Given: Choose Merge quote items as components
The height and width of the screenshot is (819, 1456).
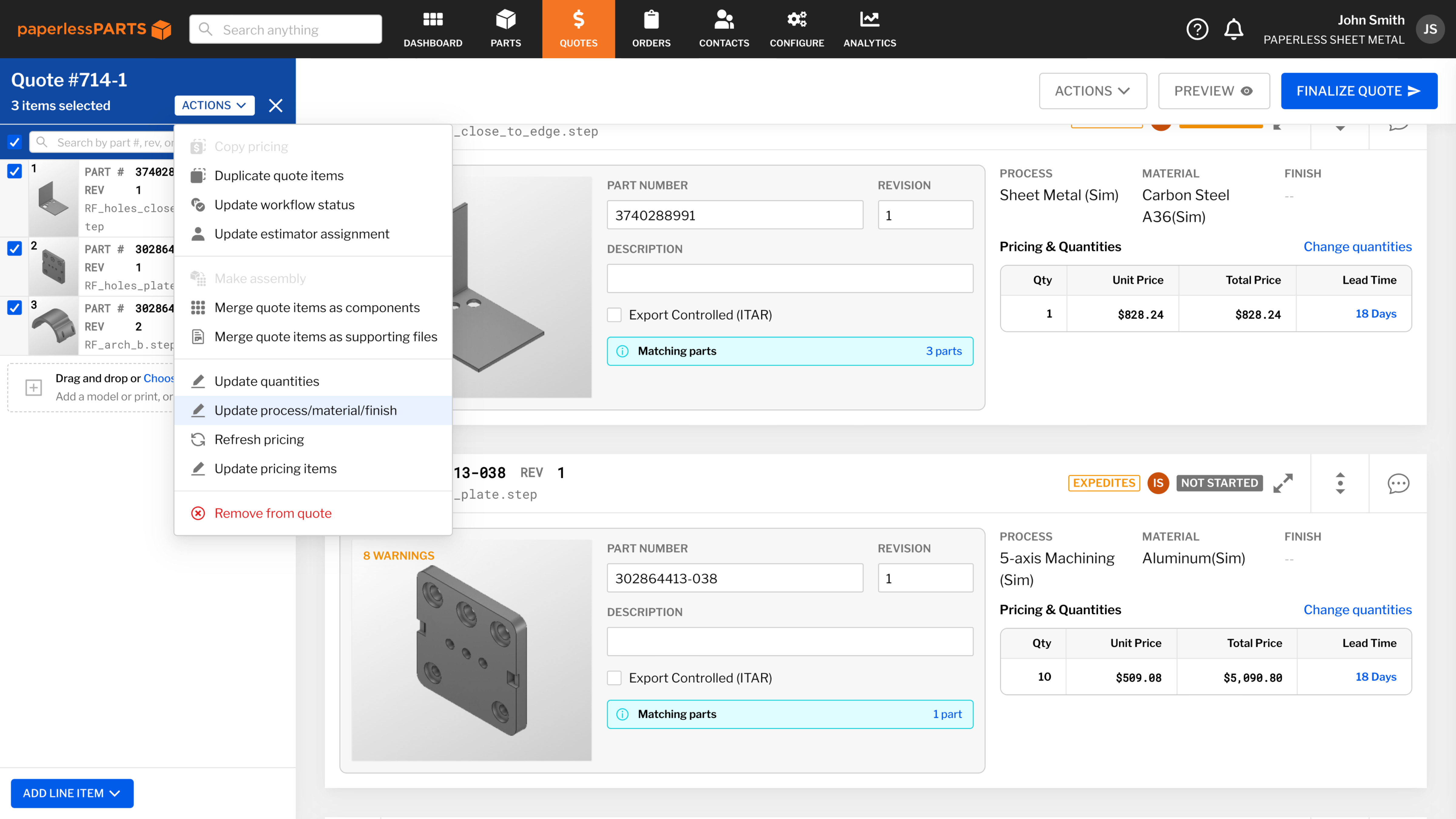Looking at the screenshot, I should tap(312, 308).
